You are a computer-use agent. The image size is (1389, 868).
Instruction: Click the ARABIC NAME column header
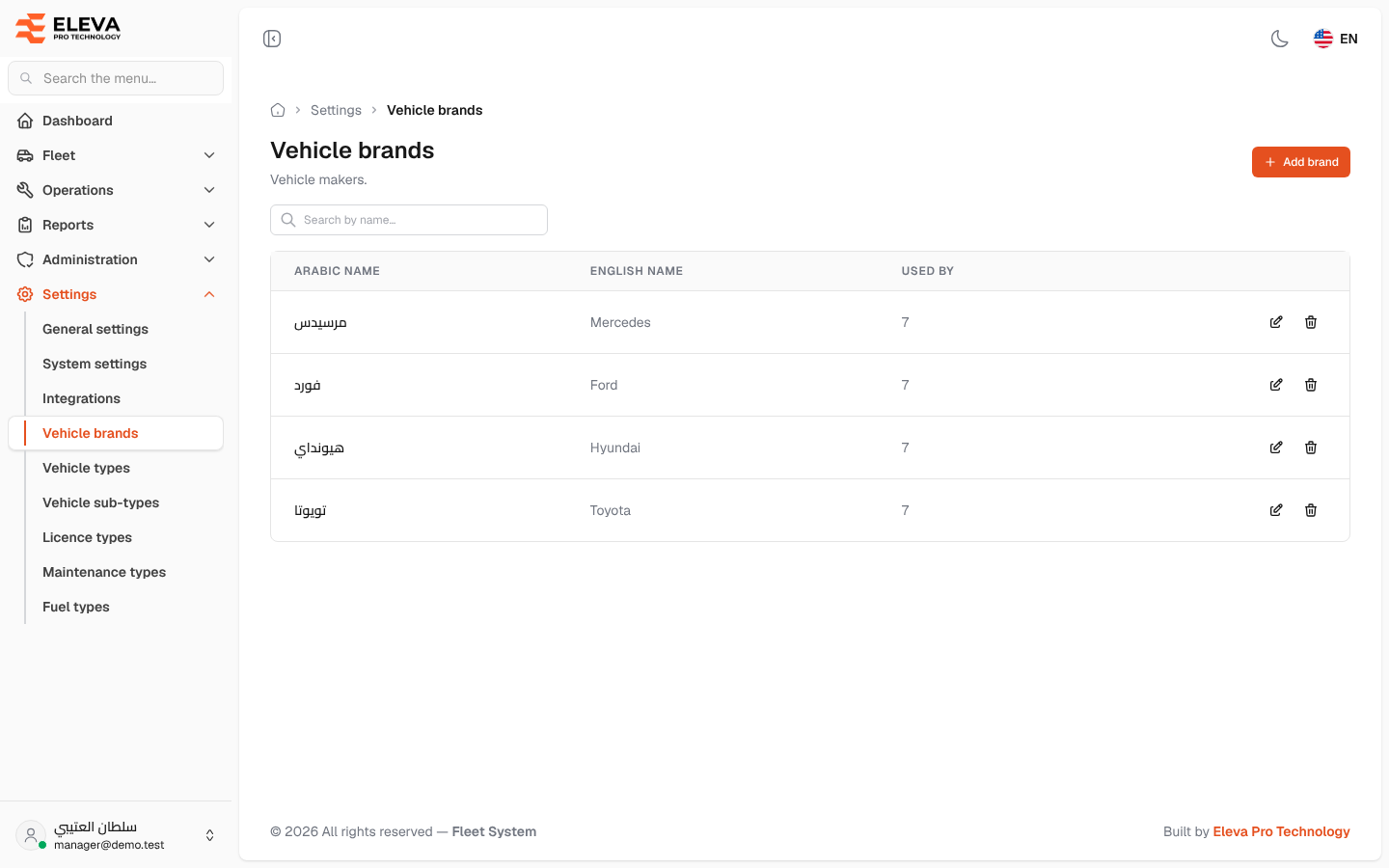pos(337,271)
